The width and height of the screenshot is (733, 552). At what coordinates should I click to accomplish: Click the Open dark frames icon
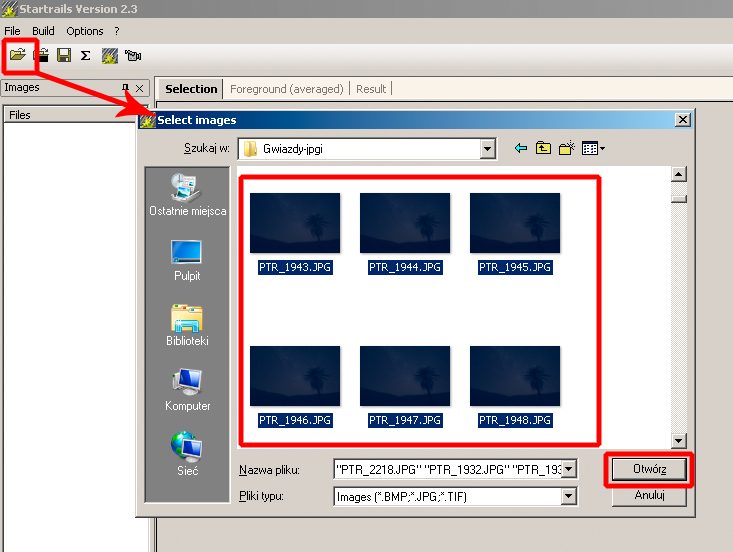pos(42,56)
